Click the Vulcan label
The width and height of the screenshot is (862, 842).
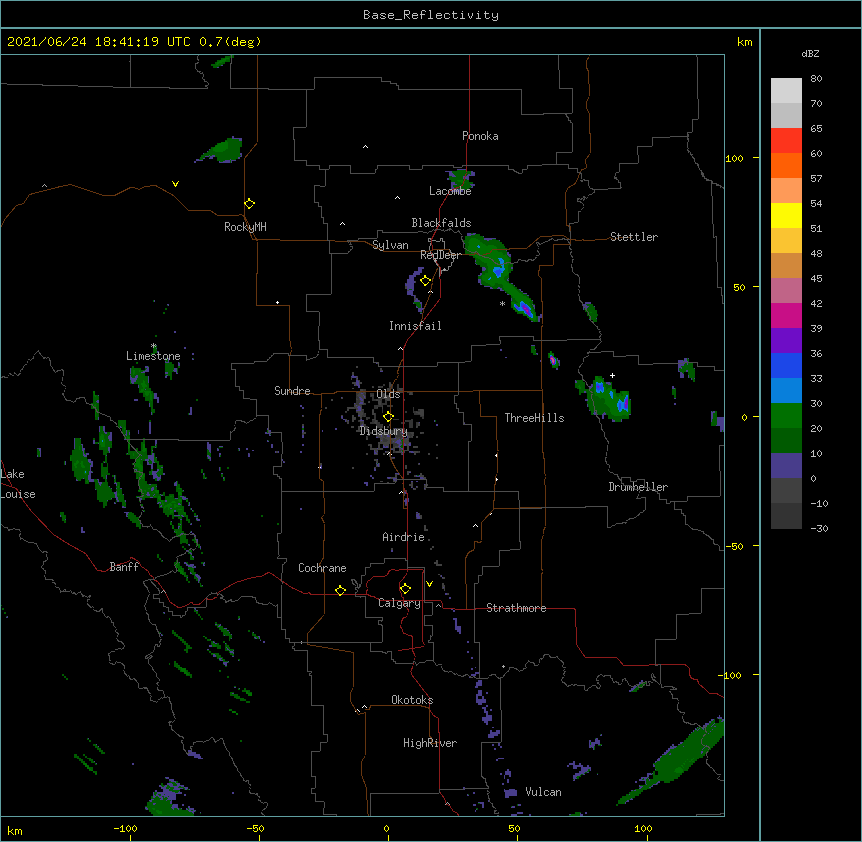(x=543, y=792)
